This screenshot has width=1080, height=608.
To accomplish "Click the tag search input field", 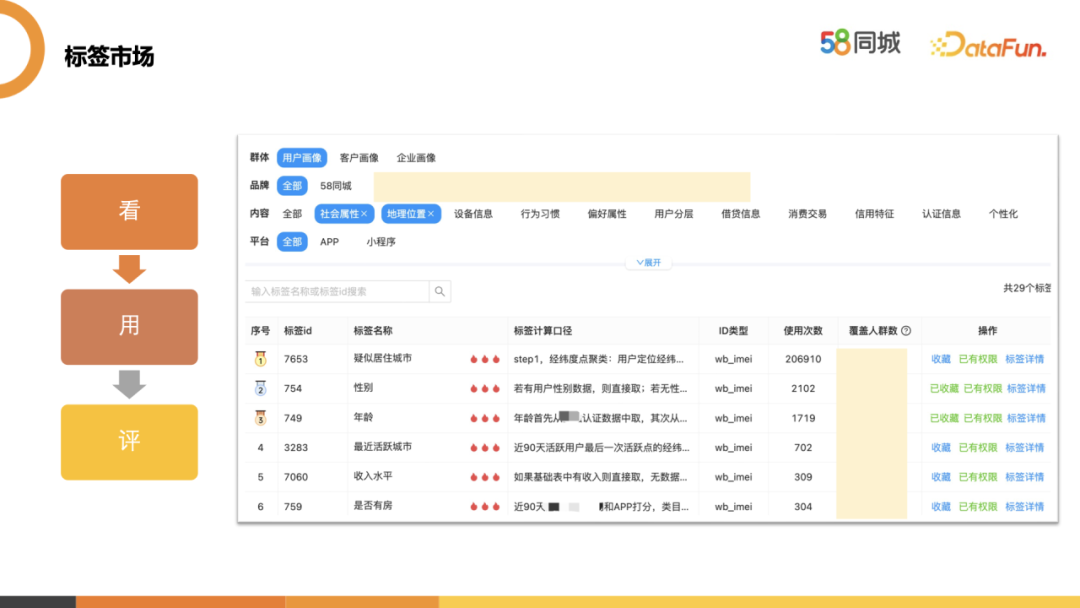I will coord(330,290).
